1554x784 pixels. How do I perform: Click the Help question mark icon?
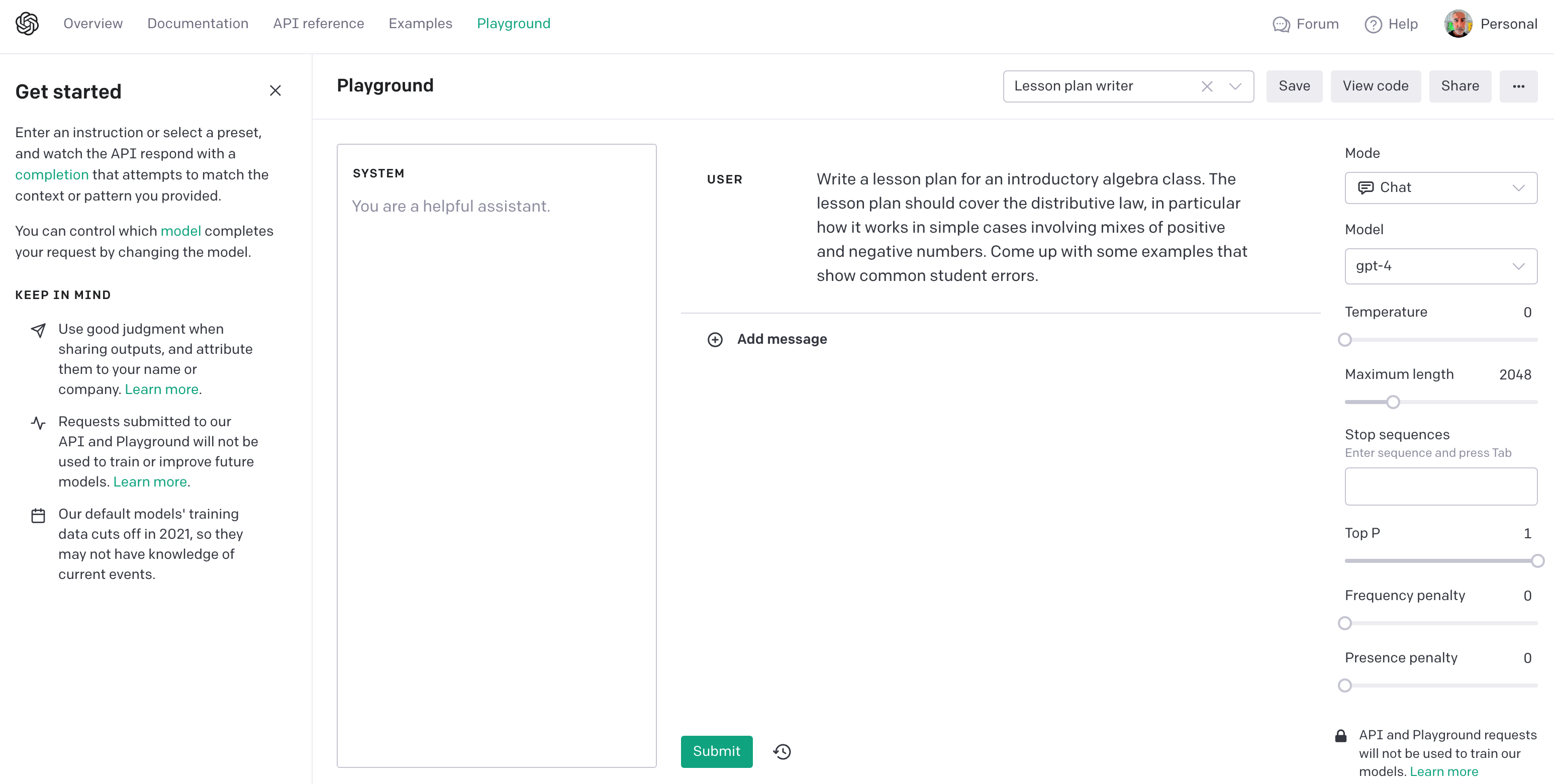(1373, 24)
